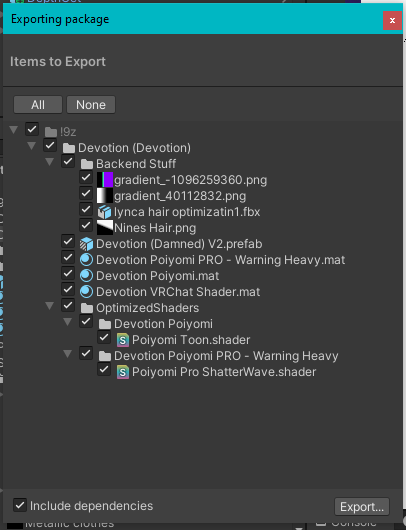This screenshot has width=406, height=530.
Task: Select the Devotion Poiyomi.mat name
Action: pos(158,276)
